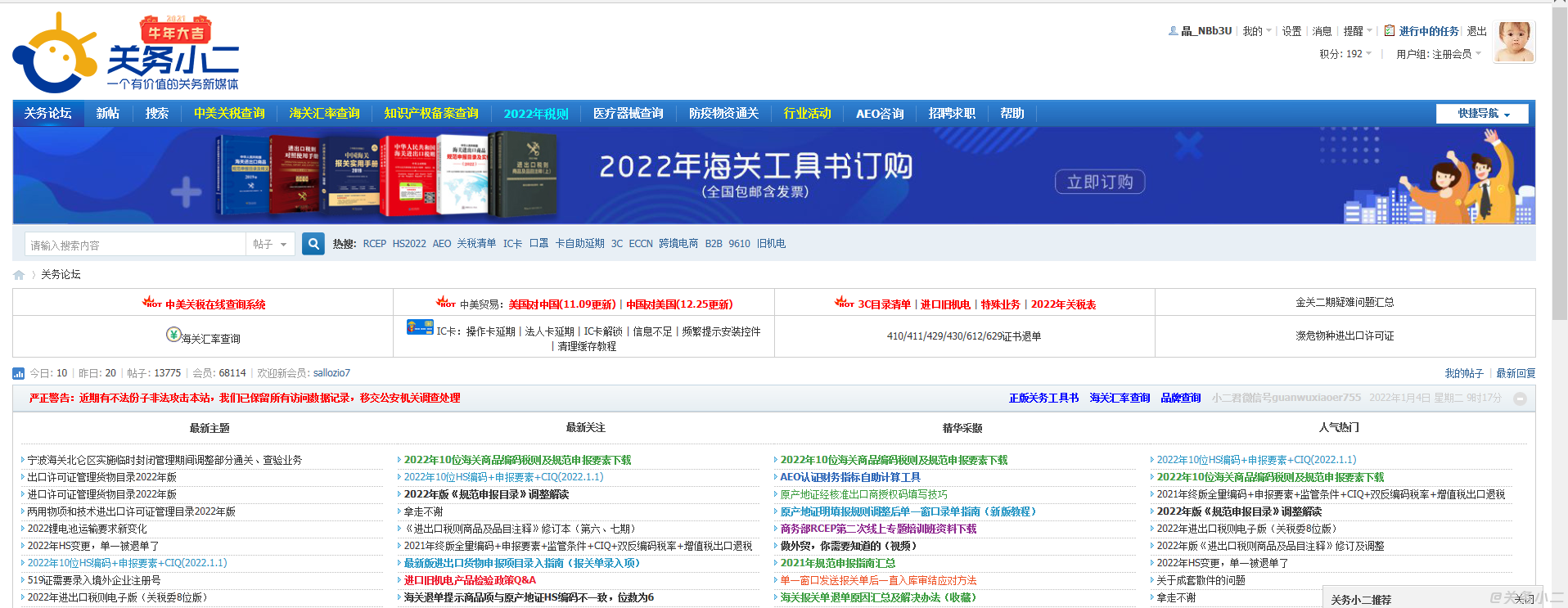1568x608 pixels.
Task: Open the 搜索 nav item
Action: [x=157, y=114]
